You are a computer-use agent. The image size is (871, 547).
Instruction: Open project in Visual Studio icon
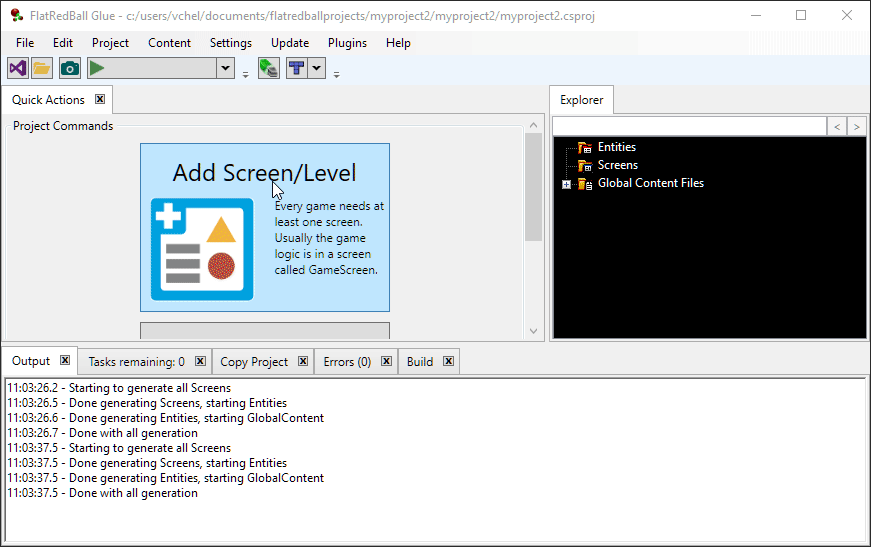[17, 68]
